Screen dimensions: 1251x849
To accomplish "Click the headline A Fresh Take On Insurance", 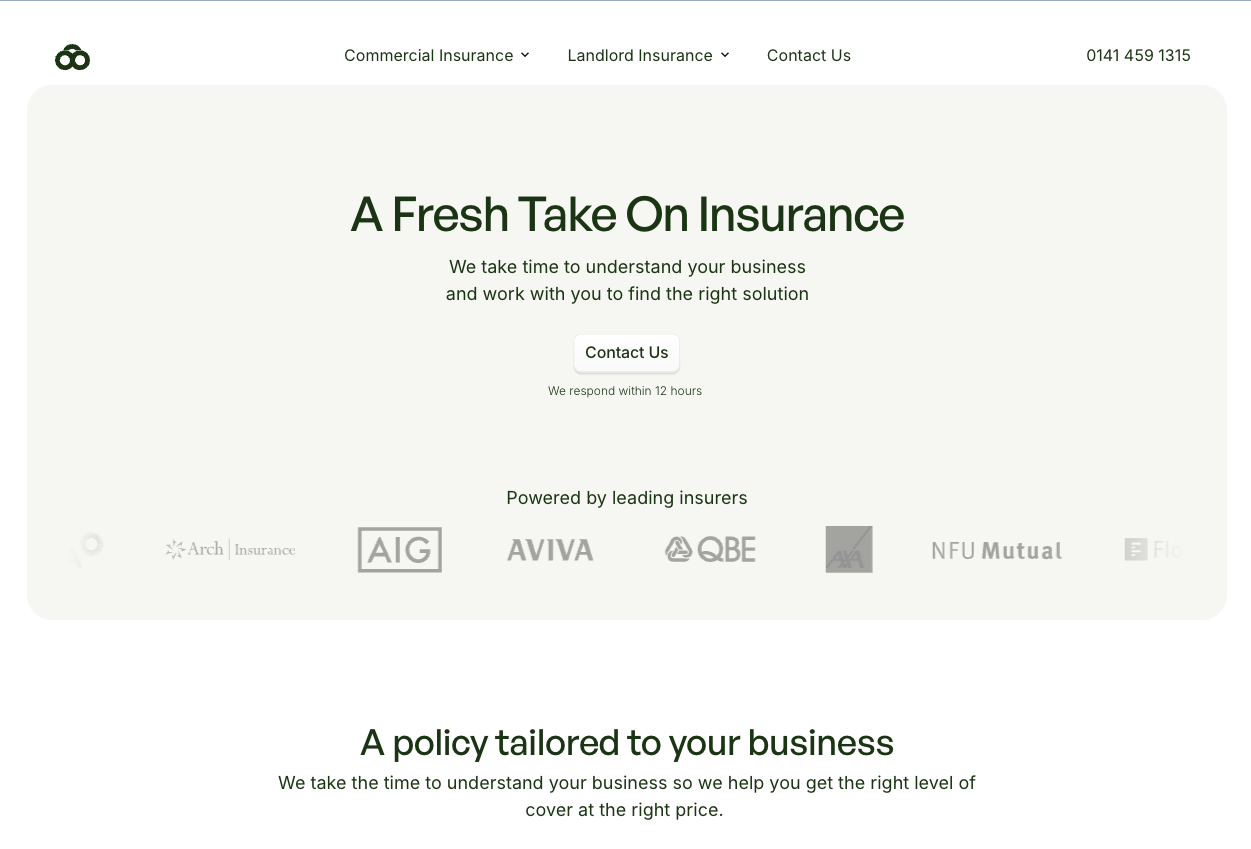I will coord(627,214).
